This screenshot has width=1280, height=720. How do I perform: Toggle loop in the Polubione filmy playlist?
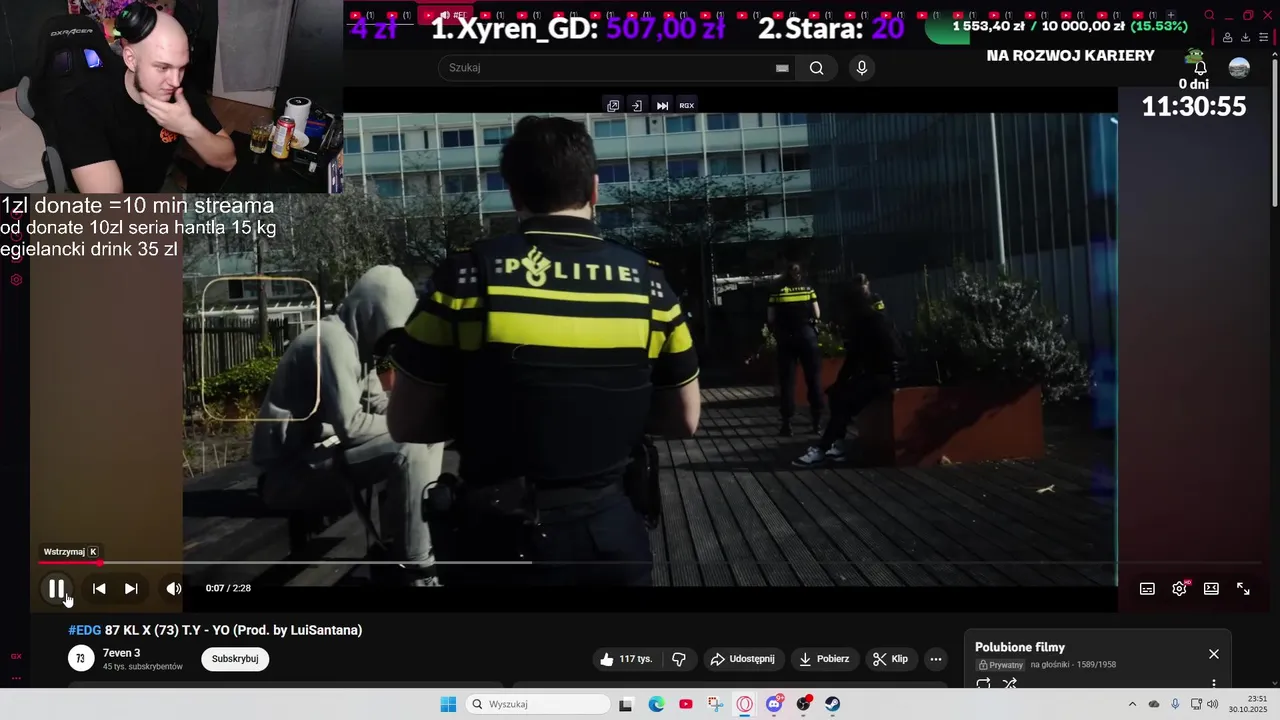pos(983,684)
